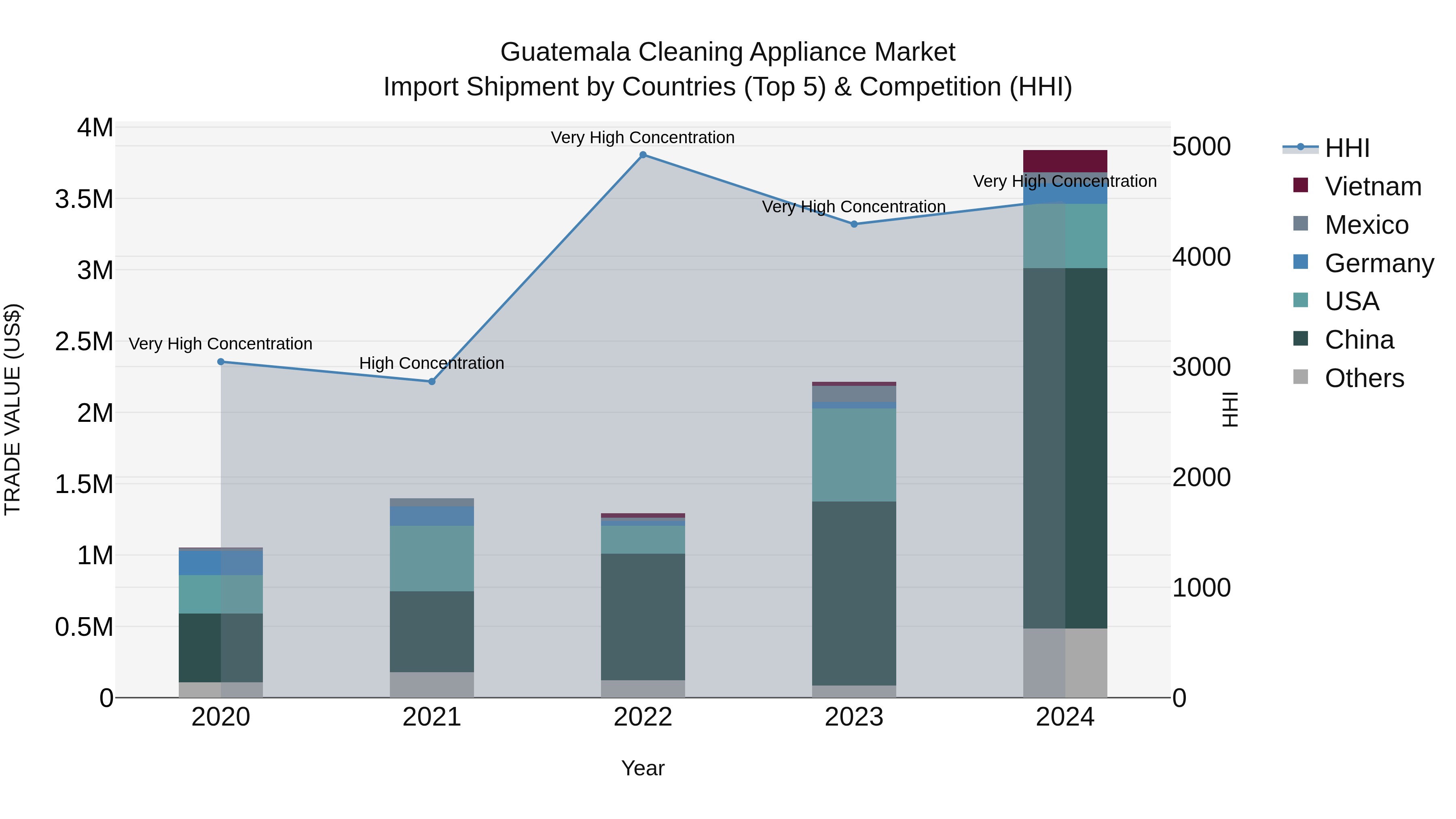Click the China dark green legend swatch
This screenshot has width=1456, height=819.
(1301, 338)
